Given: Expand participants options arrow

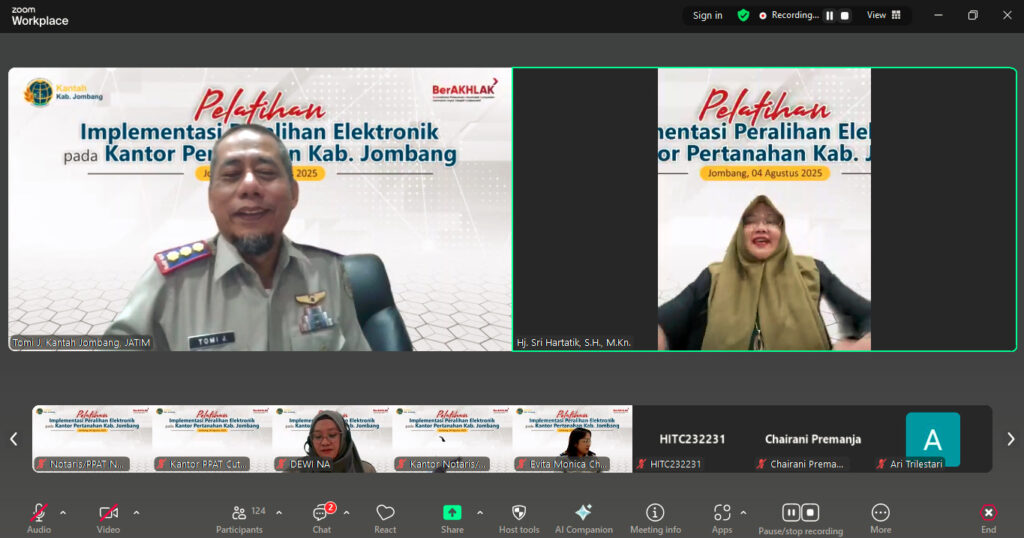Looking at the screenshot, I should (279, 513).
